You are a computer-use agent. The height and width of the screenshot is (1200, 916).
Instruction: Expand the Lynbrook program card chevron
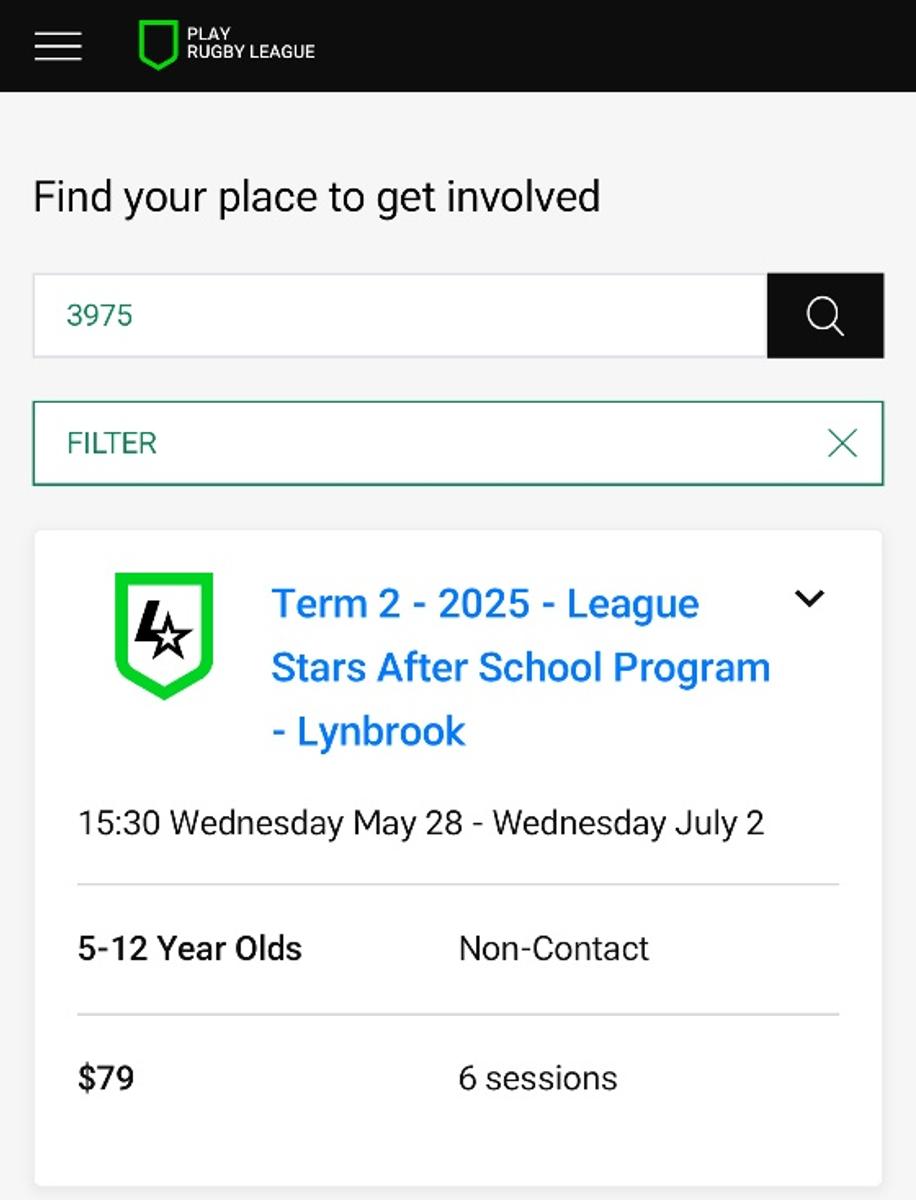click(809, 598)
